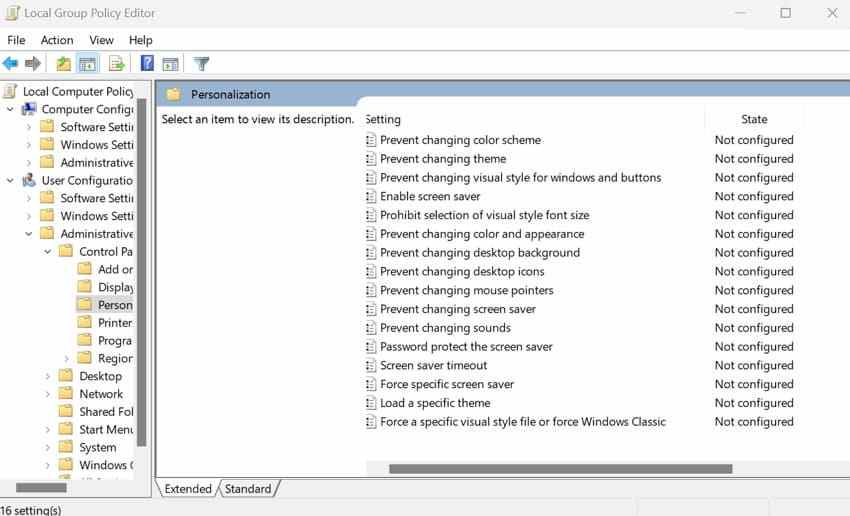Click the Computer Configuration computer icon
The height and width of the screenshot is (516, 850).
(x=29, y=109)
